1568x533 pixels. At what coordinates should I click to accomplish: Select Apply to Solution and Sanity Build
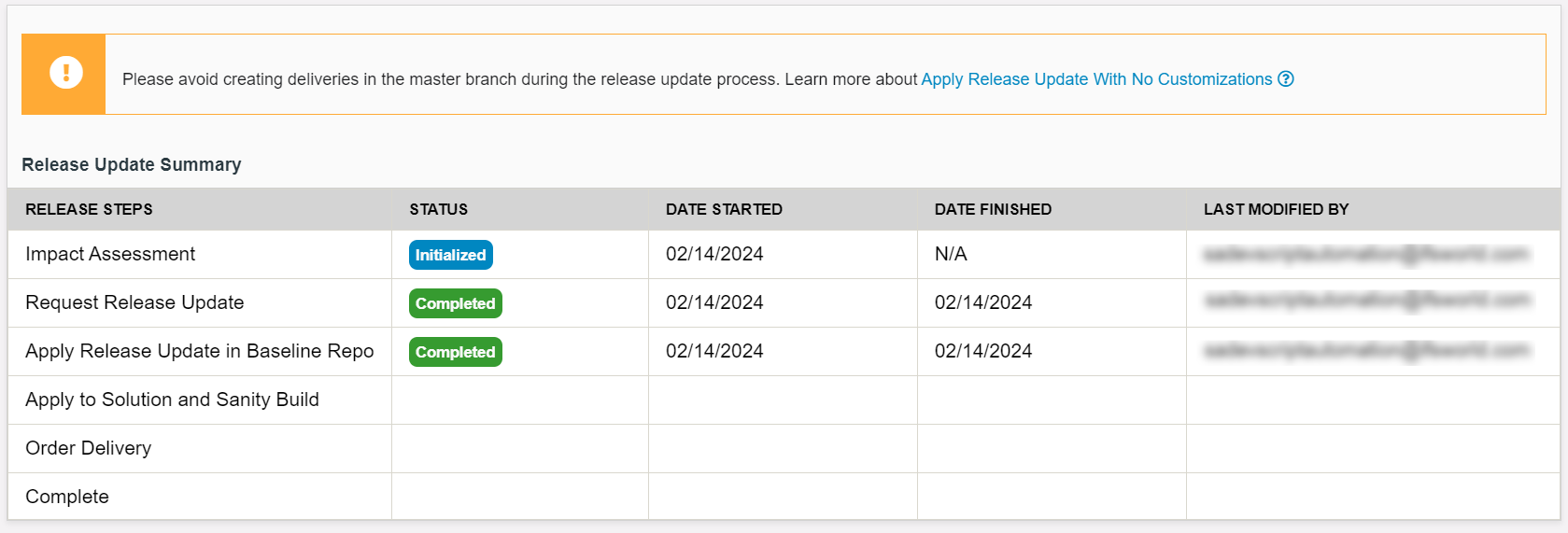pyautogui.click(x=172, y=400)
